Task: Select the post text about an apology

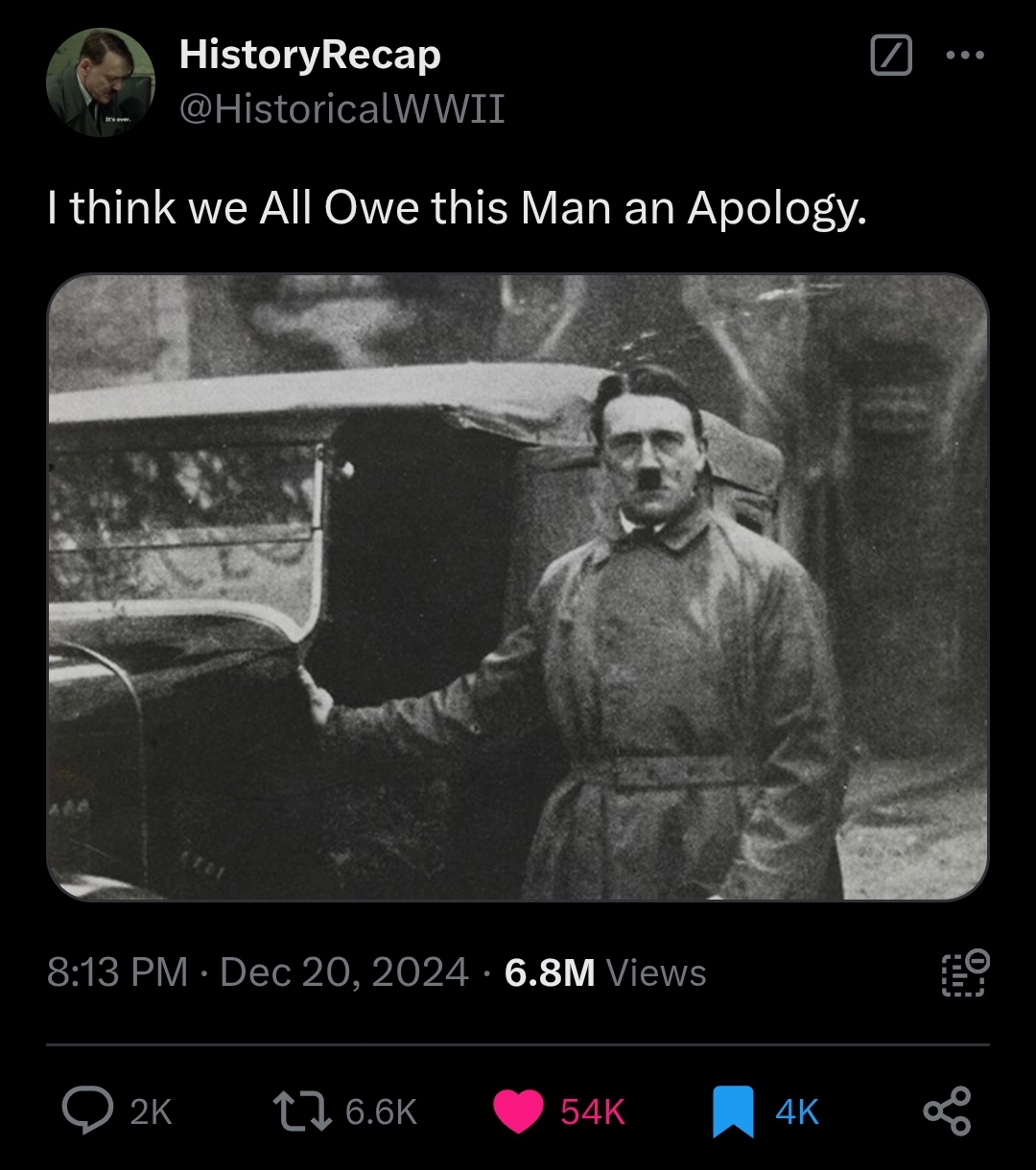Action: (457, 206)
